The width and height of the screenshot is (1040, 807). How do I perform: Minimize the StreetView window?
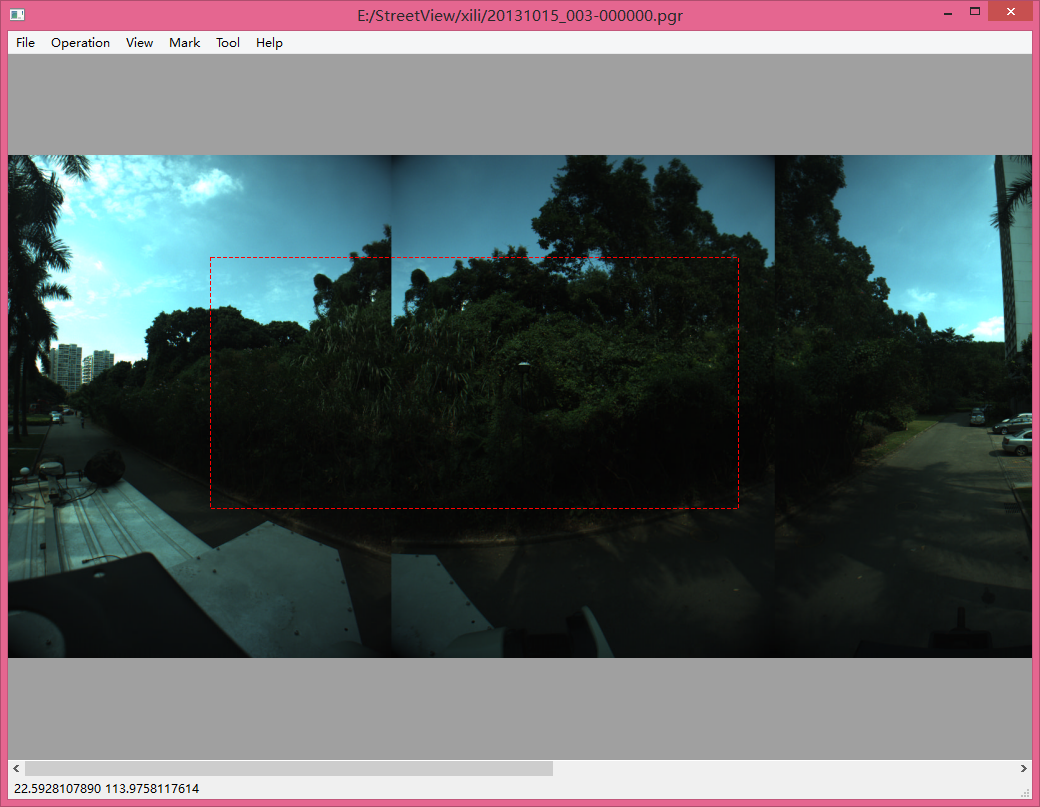[948, 12]
